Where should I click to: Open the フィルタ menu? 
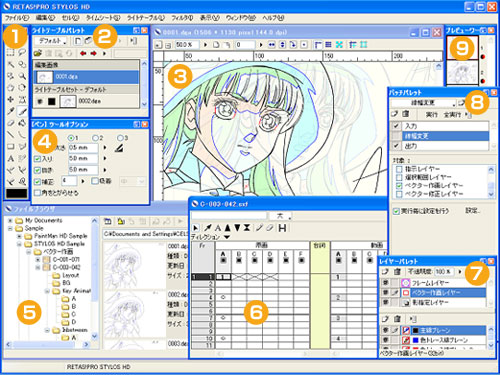(182, 18)
